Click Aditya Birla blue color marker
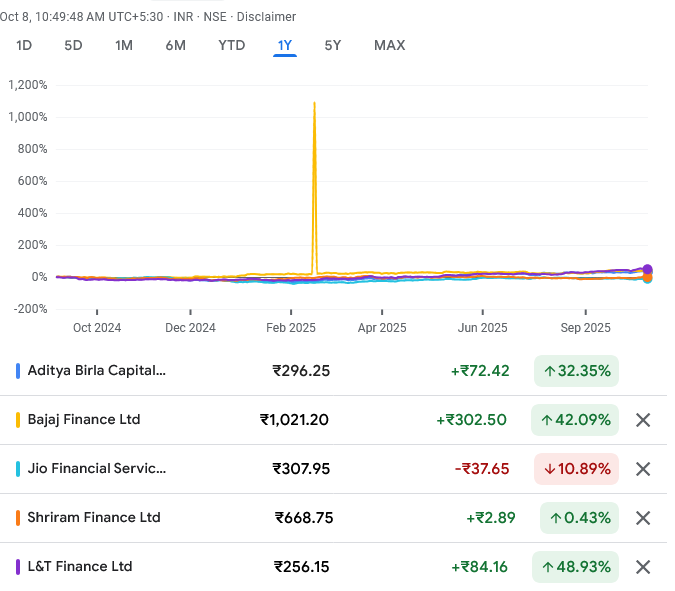Viewport: 675px width, 591px height. (x=18, y=371)
